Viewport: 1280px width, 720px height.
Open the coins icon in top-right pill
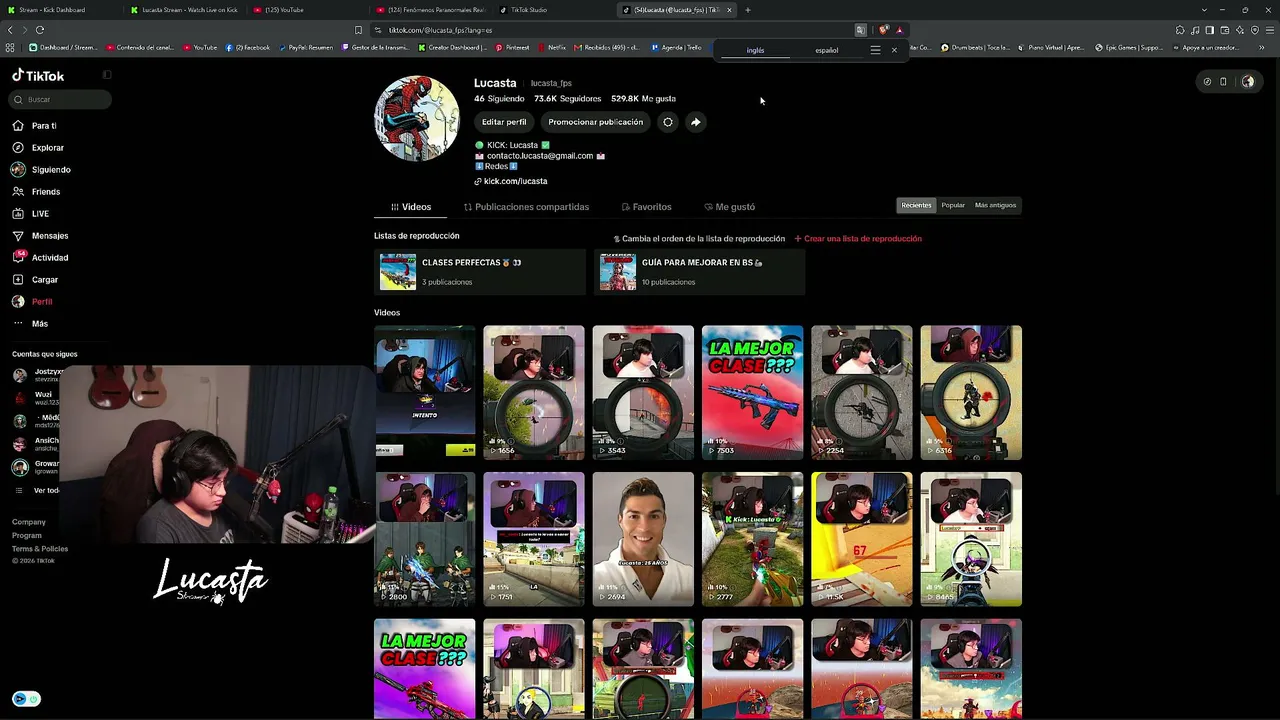[x=1207, y=82]
